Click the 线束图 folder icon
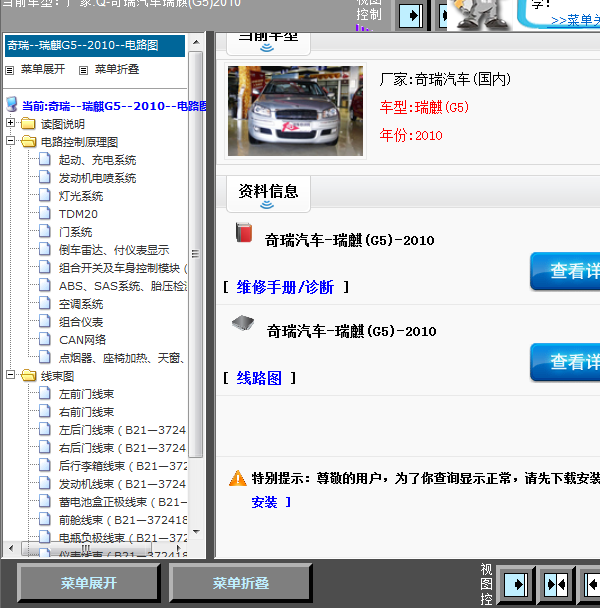 click(x=28, y=375)
